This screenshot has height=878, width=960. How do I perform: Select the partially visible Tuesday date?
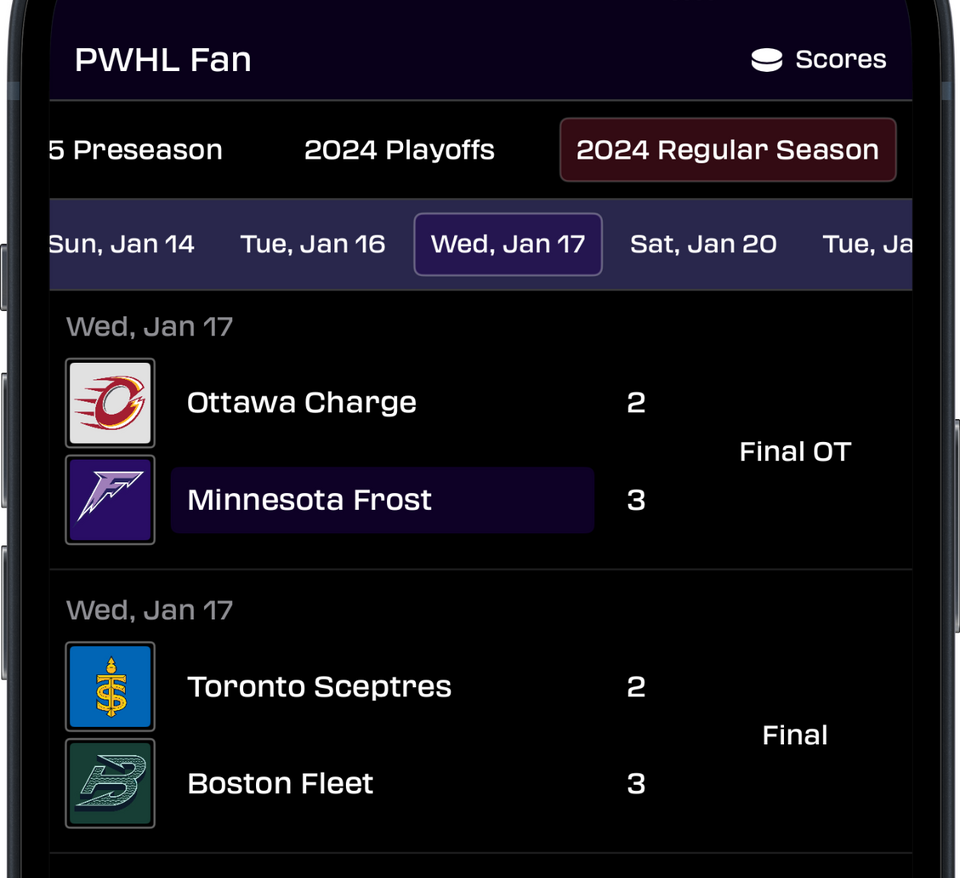(866, 244)
